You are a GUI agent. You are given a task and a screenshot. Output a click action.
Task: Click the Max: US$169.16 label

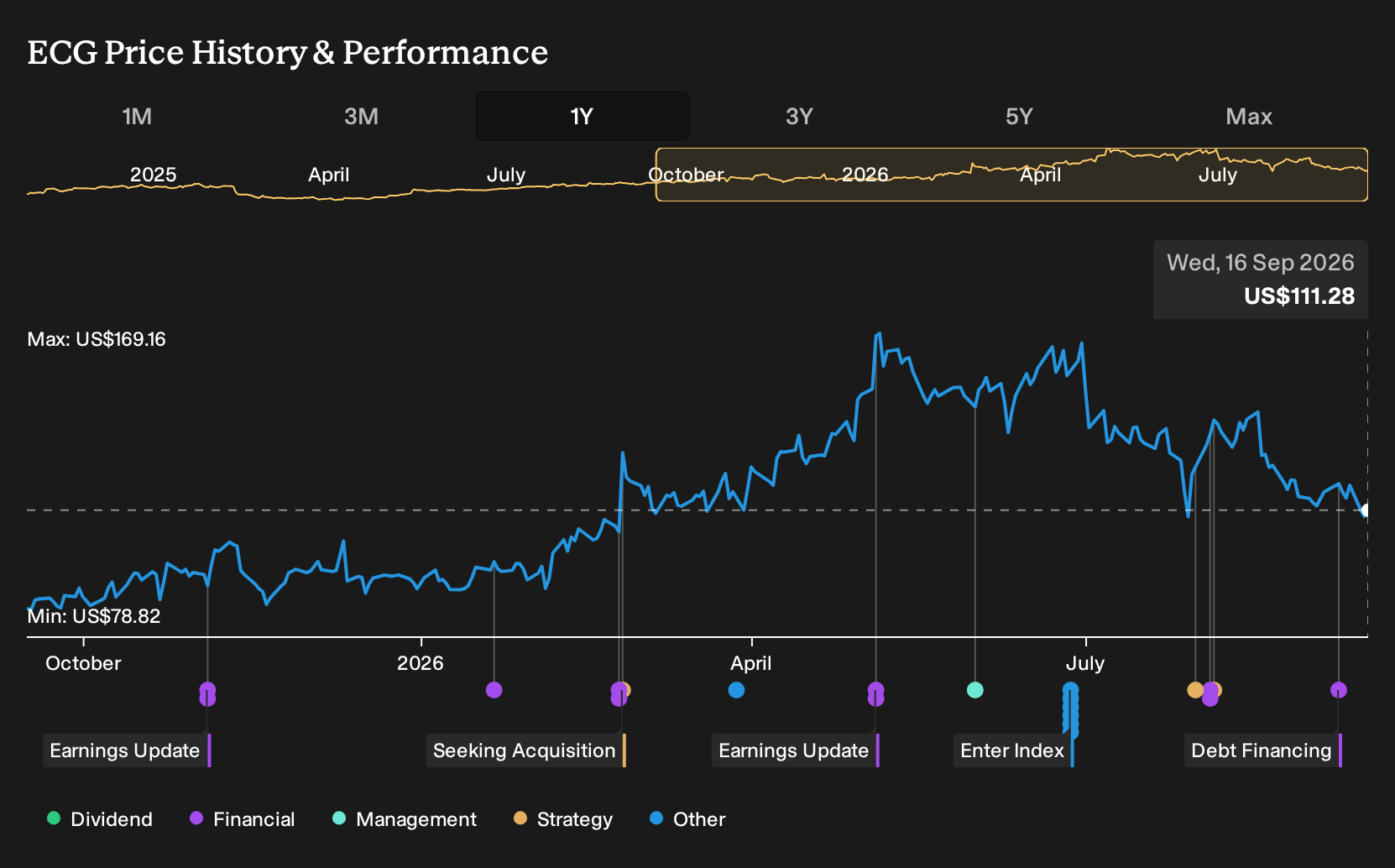tap(97, 339)
